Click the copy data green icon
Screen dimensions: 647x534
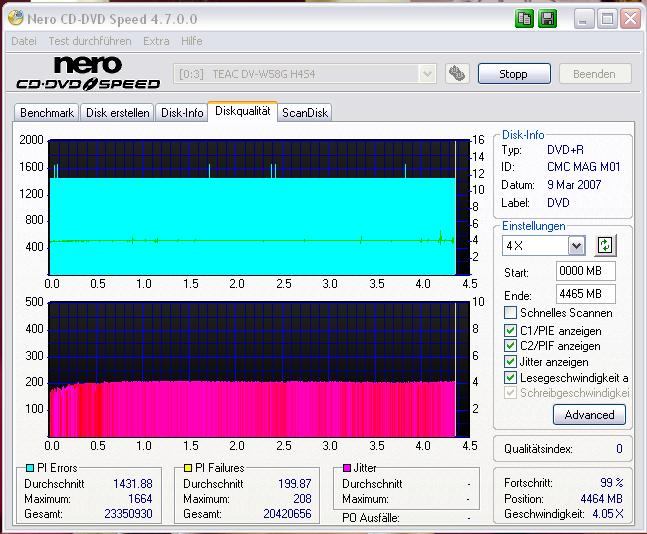tap(524, 19)
